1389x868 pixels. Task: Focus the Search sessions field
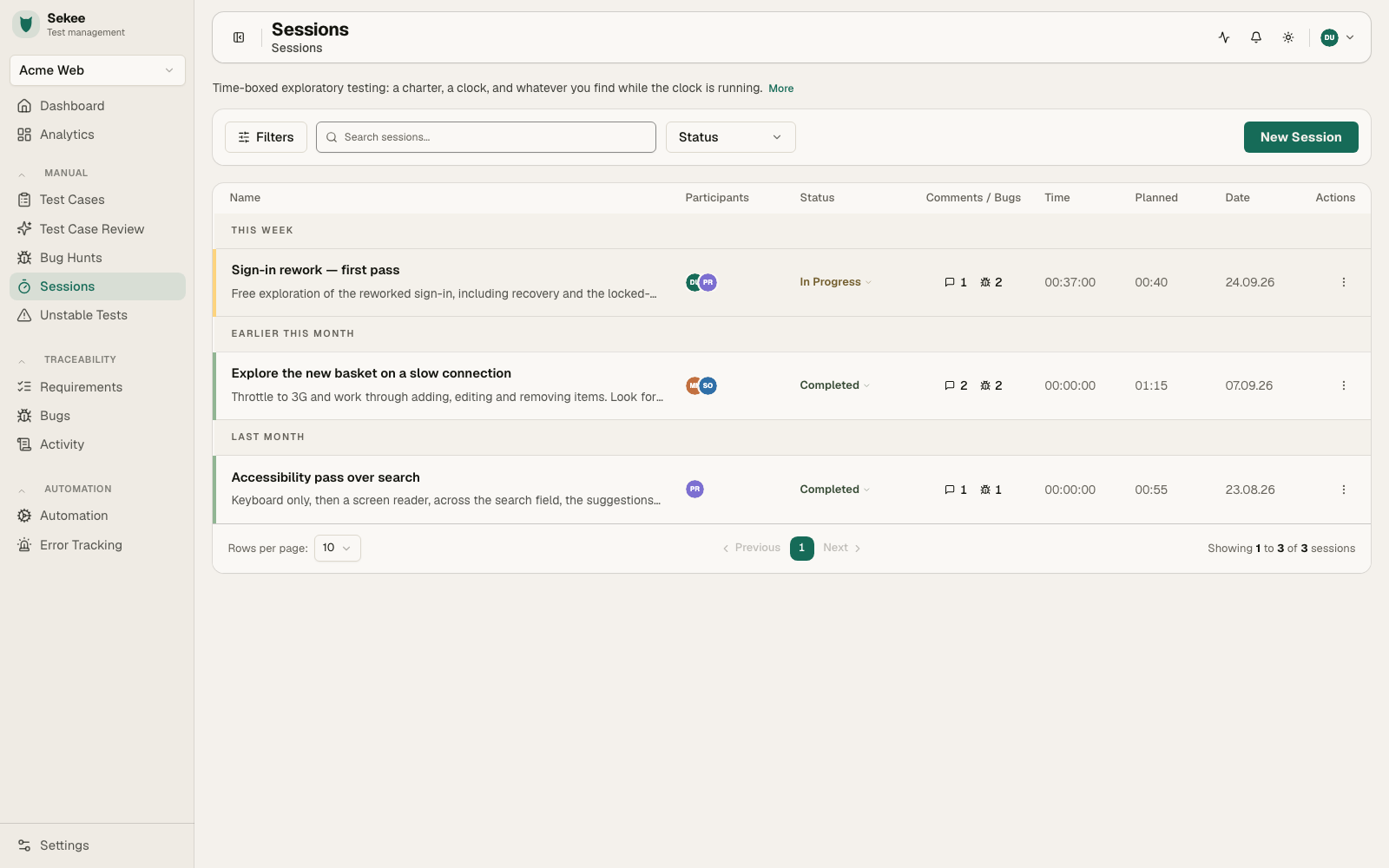[x=486, y=137]
